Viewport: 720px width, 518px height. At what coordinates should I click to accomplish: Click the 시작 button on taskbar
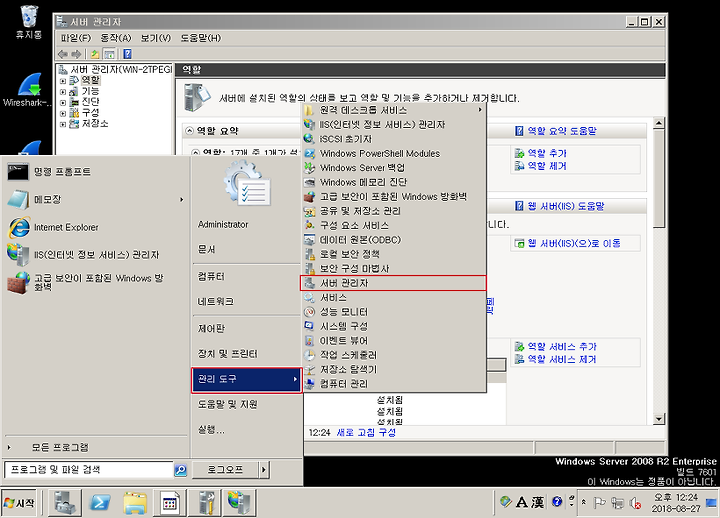(x=19, y=503)
